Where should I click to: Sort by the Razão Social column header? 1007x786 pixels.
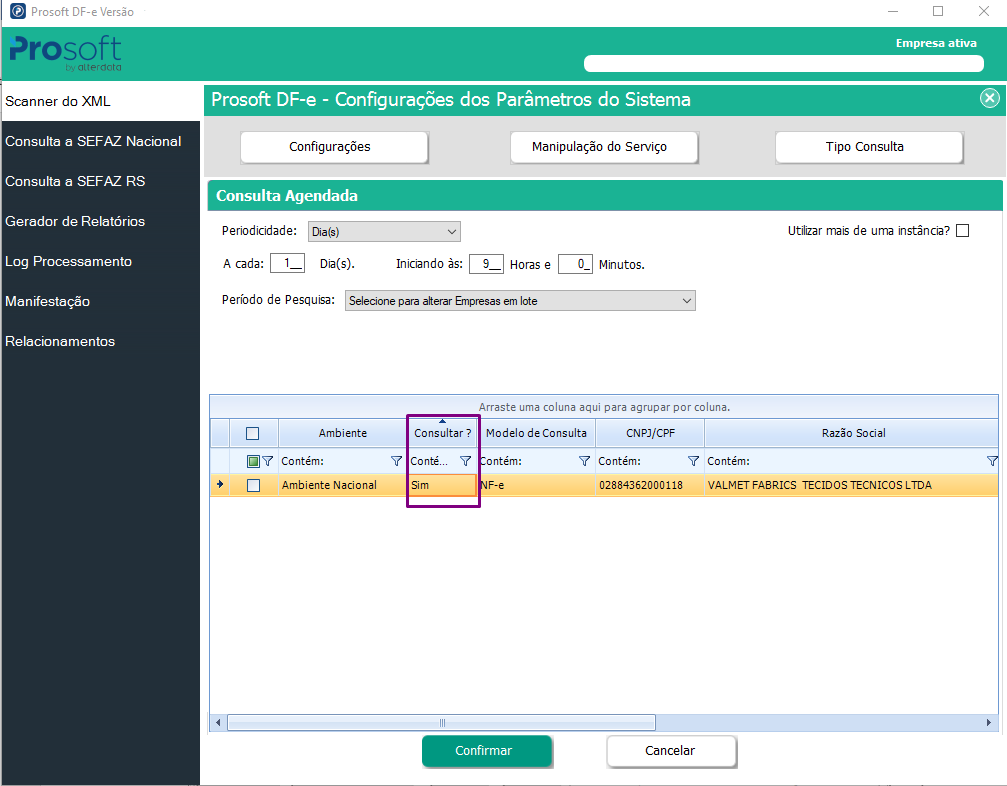pyautogui.click(x=853, y=433)
